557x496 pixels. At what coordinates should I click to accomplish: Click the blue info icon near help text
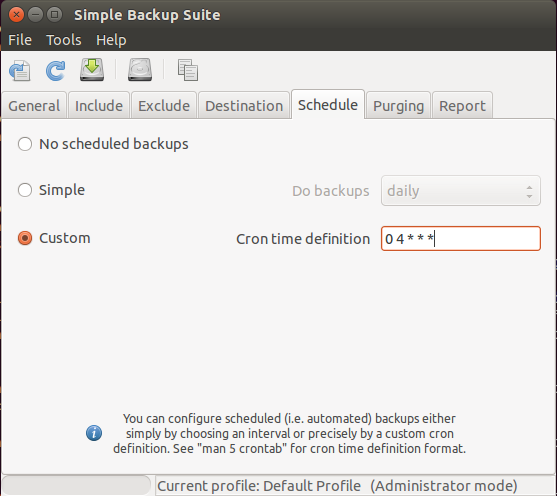point(94,433)
